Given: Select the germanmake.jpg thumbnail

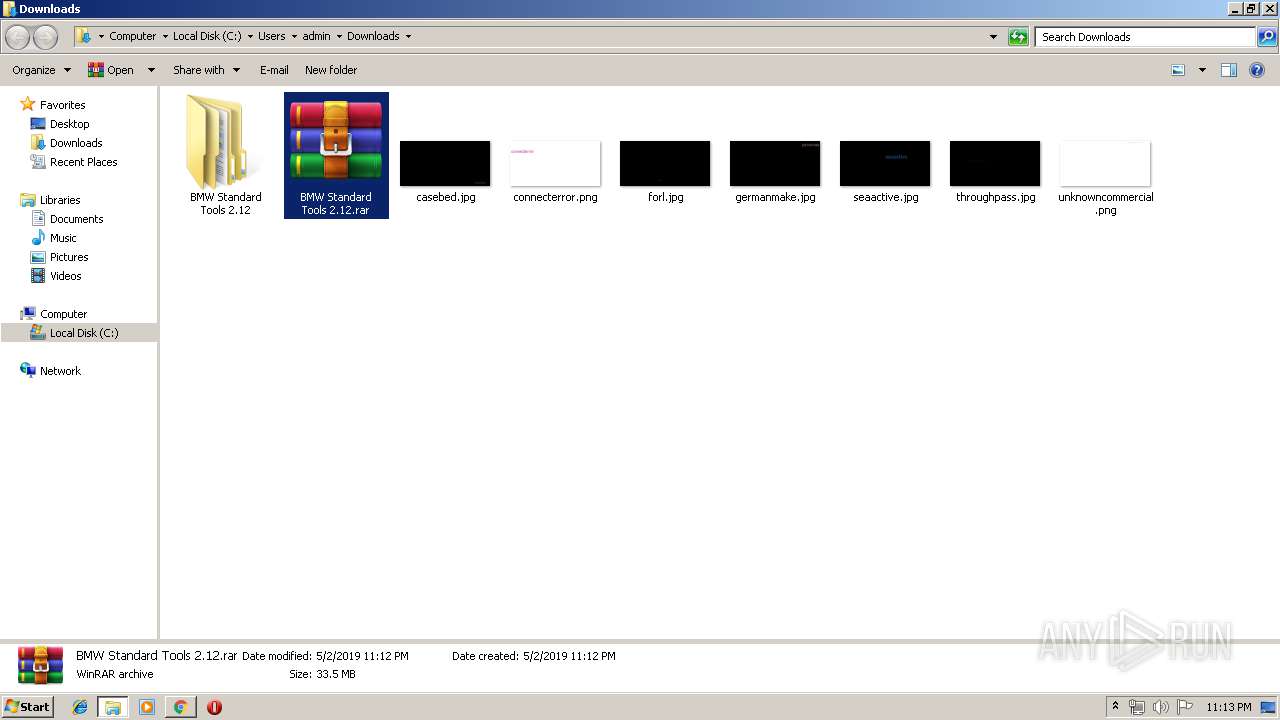Looking at the screenshot, I should pyautogui.click(x=775, y=163).
